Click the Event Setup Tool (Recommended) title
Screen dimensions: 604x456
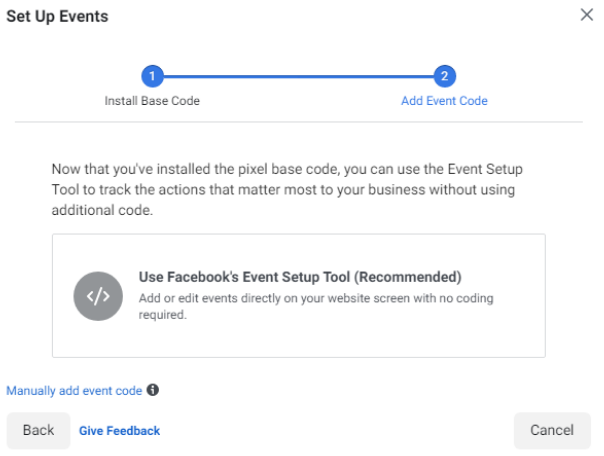(x=299, y=277)
